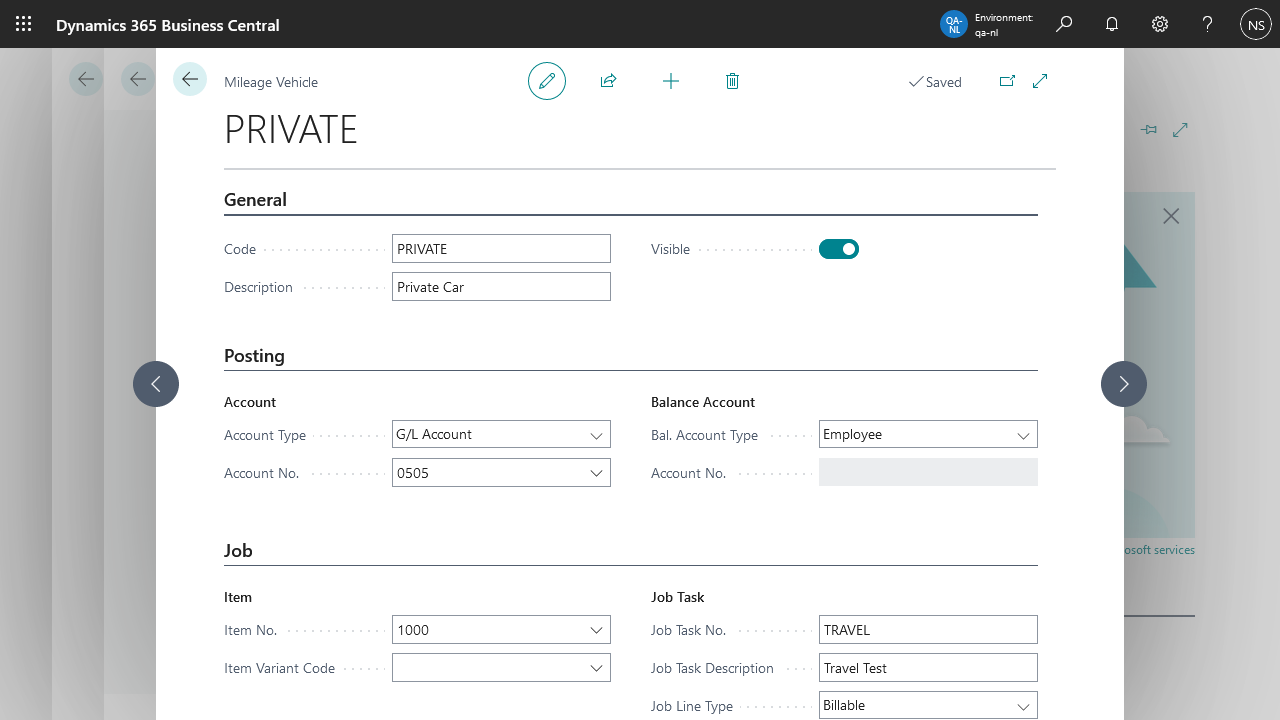Toggle the Visible switch off
The height and width of the screenshot is (720, 1280).
(838, 249)
